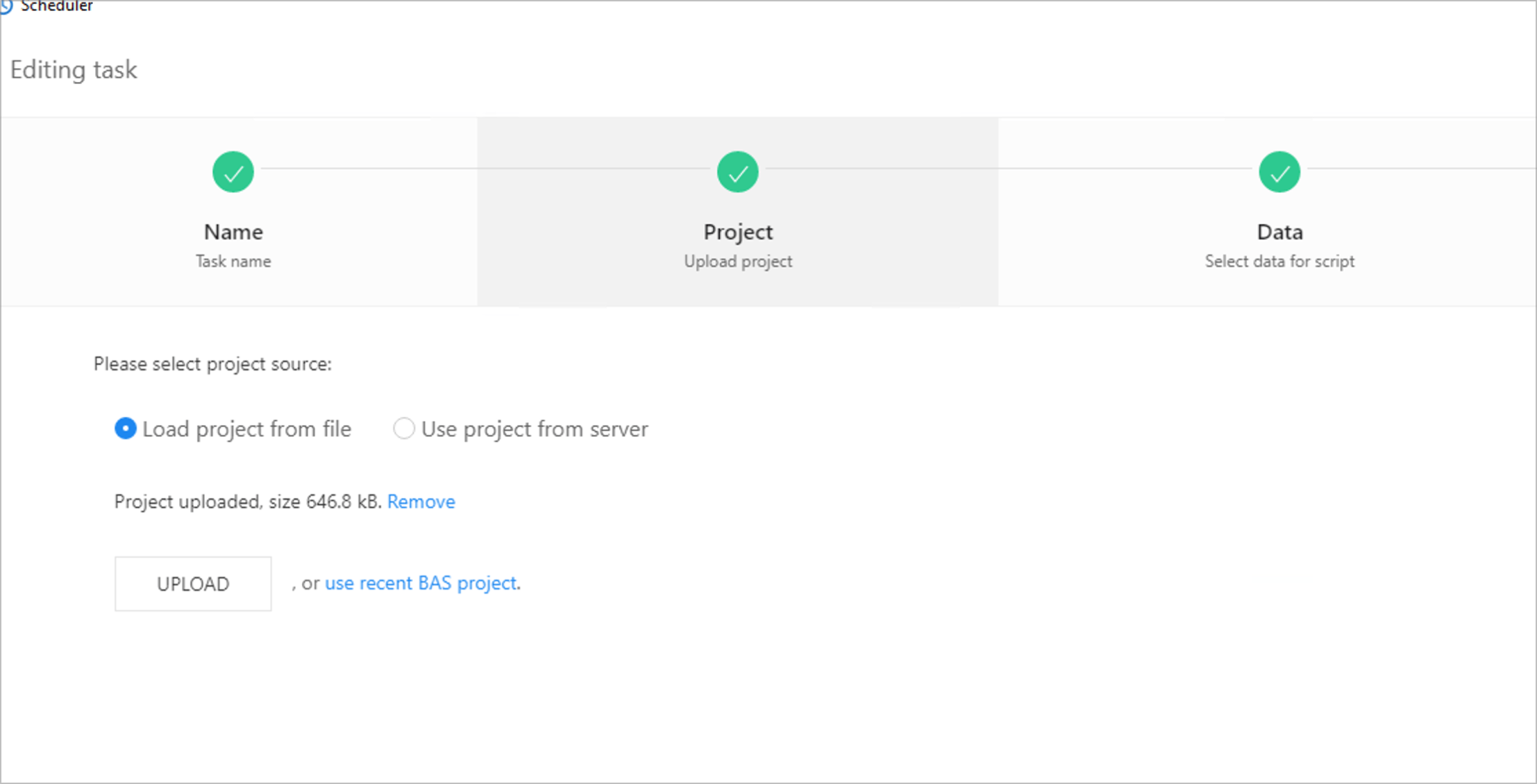Click the Upload project subtitle
Screen dimensions: 1537x784
pyautogui.click(x=737, y=262)
